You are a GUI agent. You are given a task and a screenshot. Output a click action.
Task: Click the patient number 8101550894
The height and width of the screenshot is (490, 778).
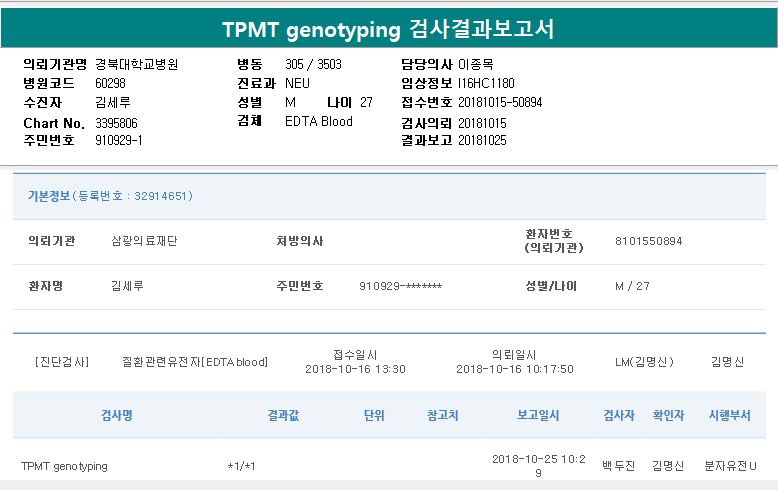coord(648,241)
